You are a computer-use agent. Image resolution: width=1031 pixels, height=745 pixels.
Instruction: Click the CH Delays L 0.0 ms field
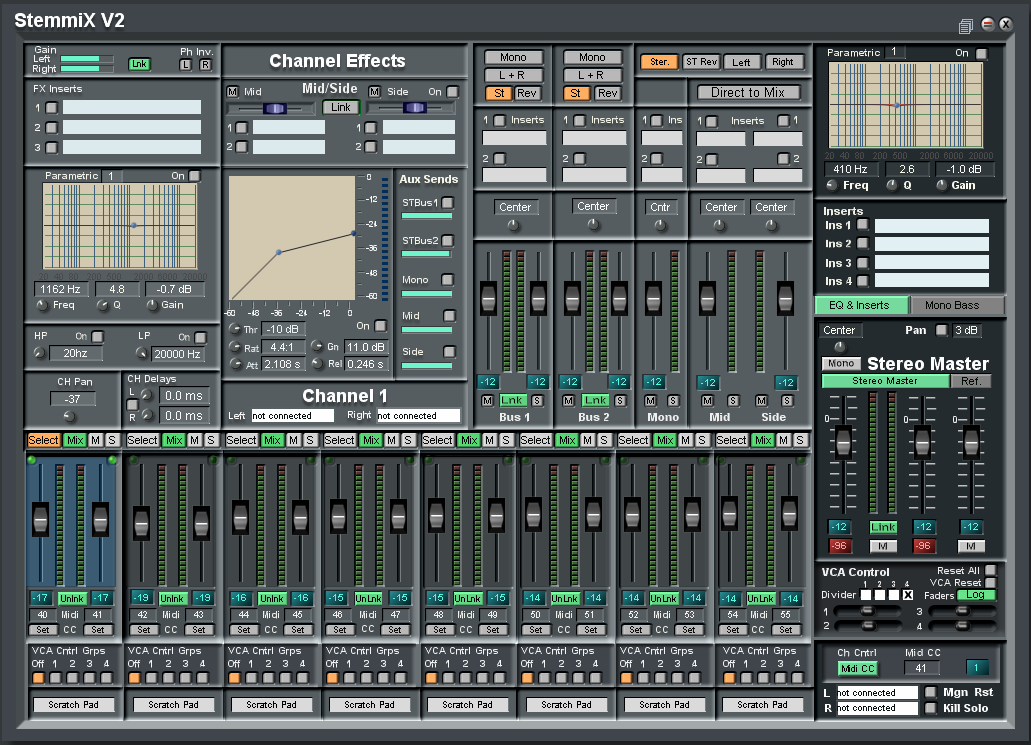(183, 396)
